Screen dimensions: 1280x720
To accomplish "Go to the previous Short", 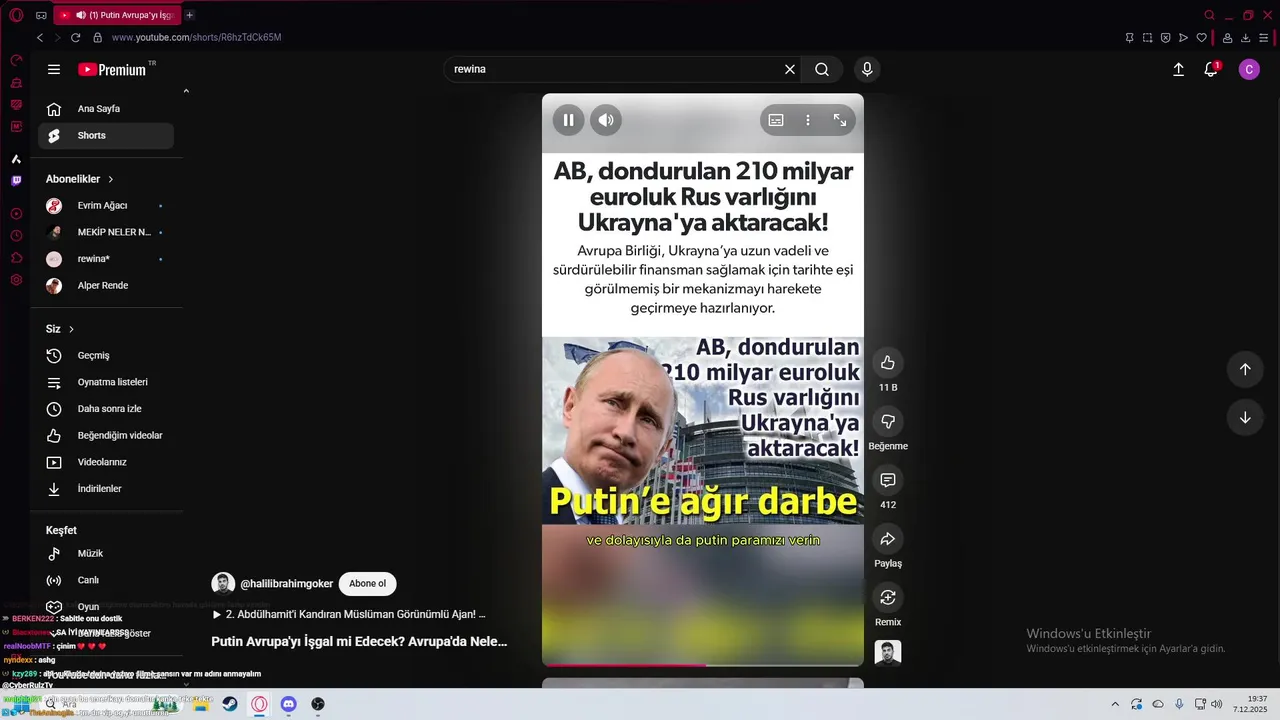I will 1245,369.
